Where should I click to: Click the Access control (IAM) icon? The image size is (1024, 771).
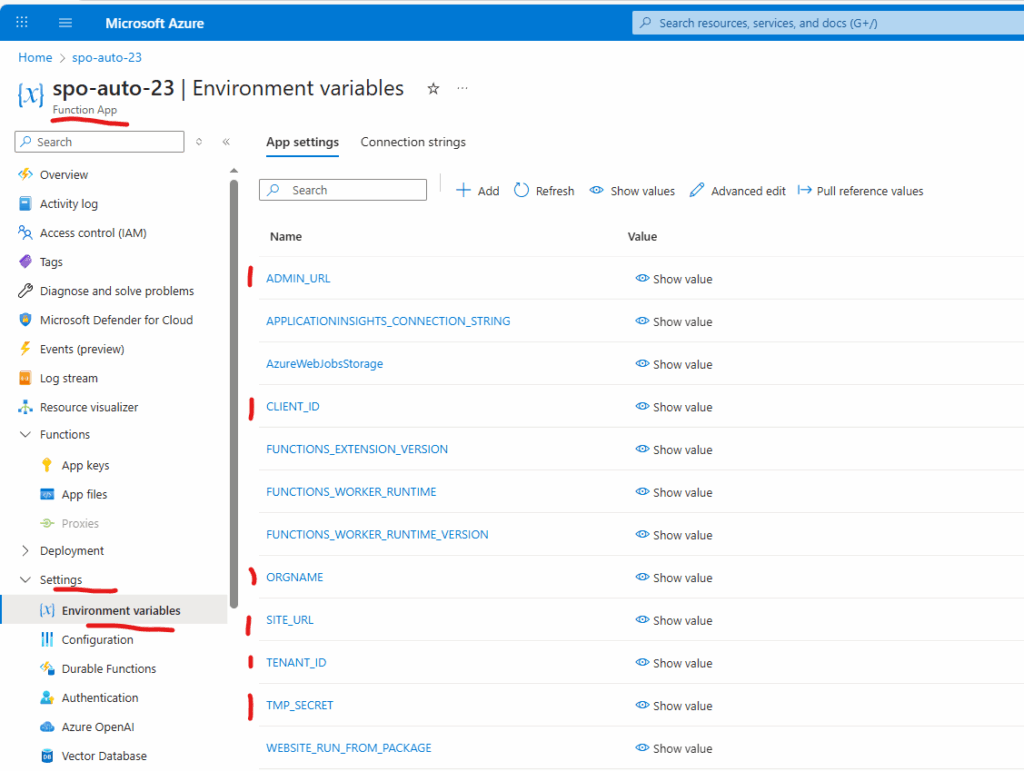[25, 232]
